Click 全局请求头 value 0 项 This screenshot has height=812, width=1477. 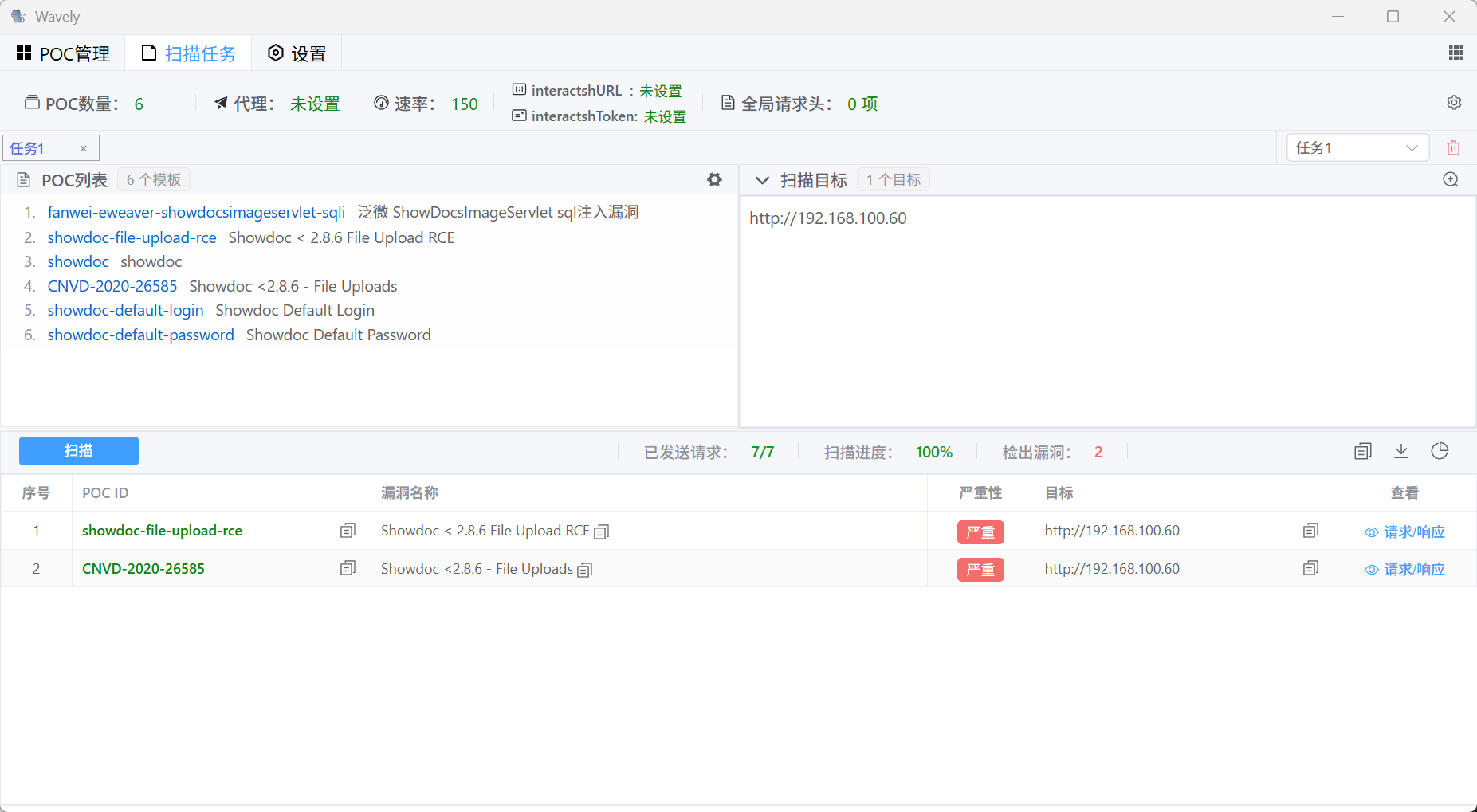click(x=862, y=104)
